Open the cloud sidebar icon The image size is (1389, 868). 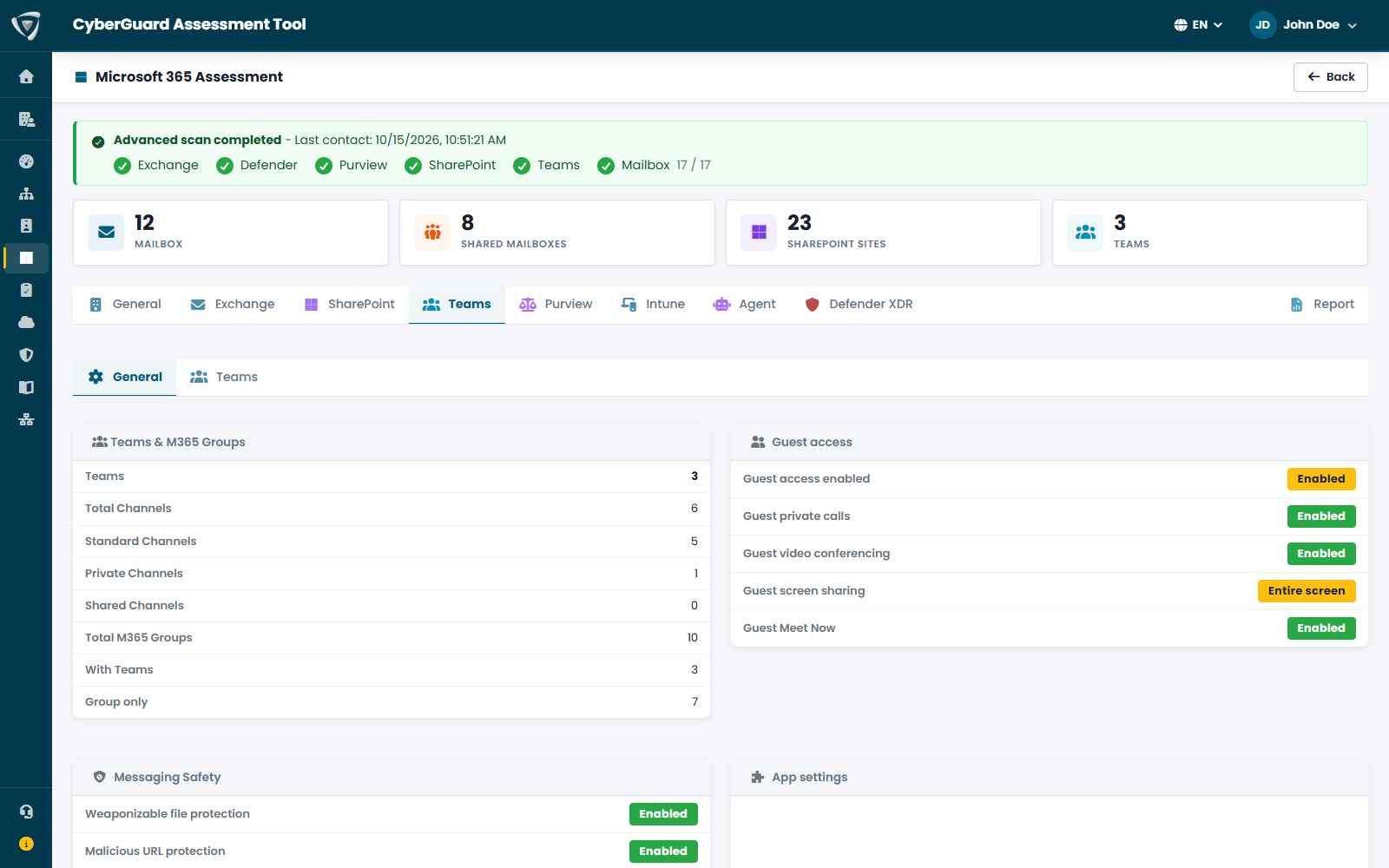[26, 322]
